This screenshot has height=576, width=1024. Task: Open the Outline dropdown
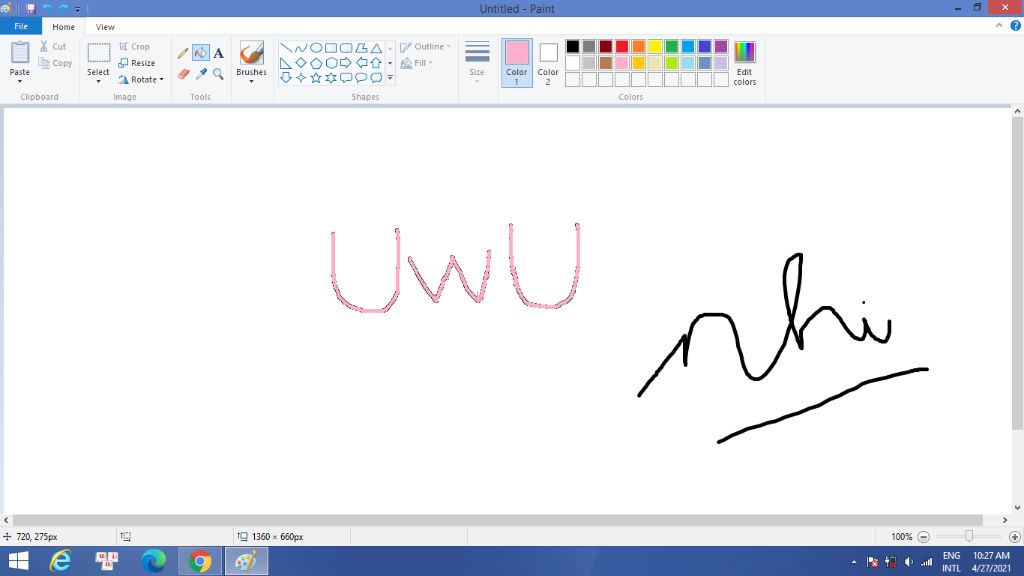coord(425,46)
